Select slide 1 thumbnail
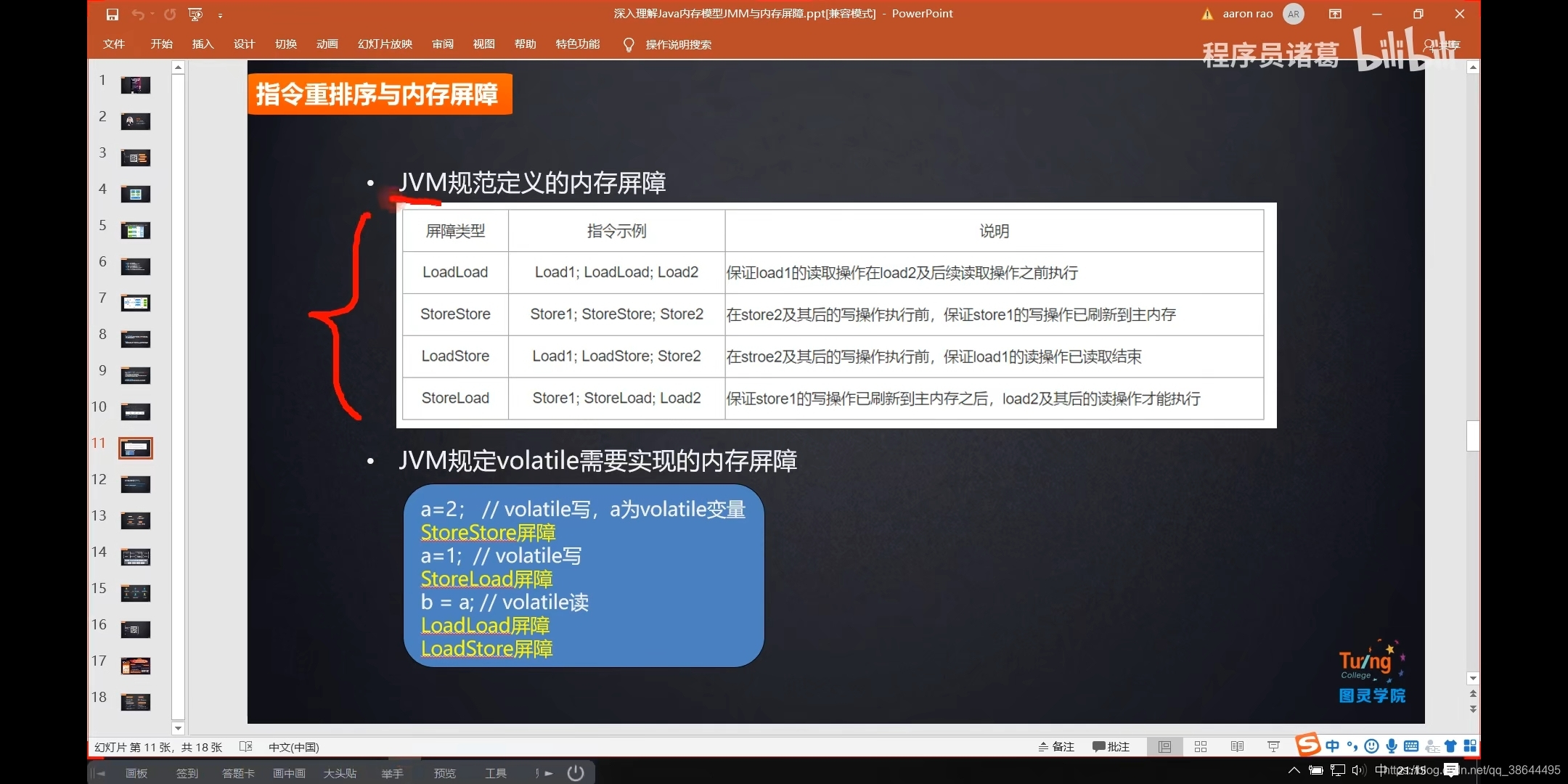 pos(136,85)
